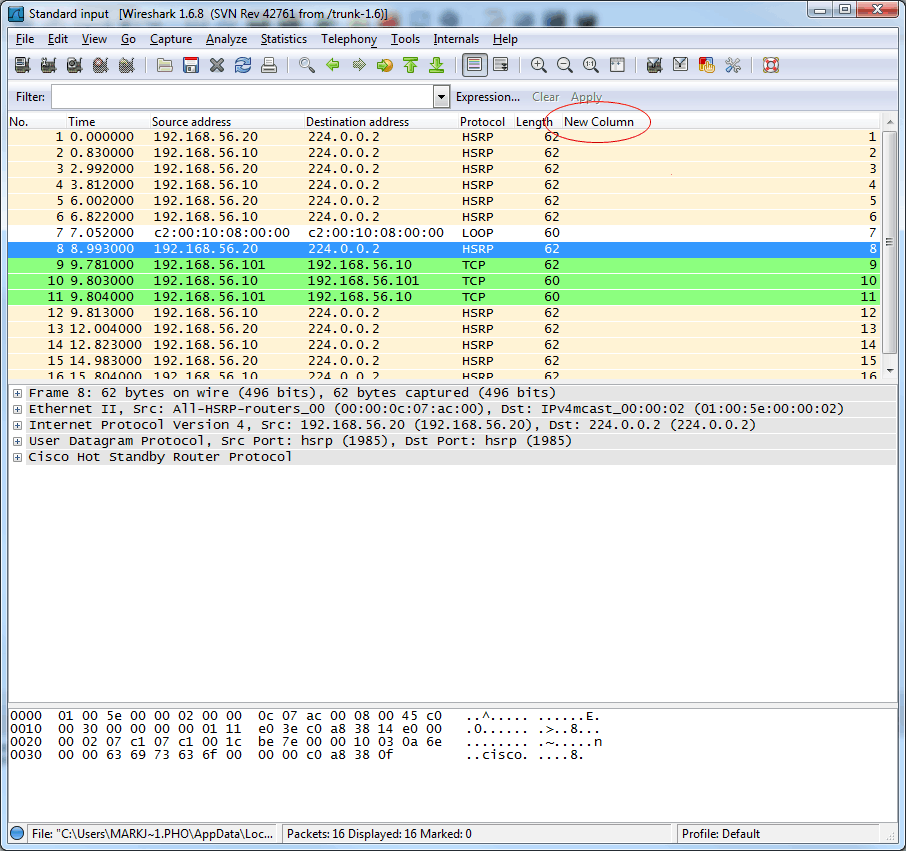
Task: Zoom out on packet text
Action: 565,65
